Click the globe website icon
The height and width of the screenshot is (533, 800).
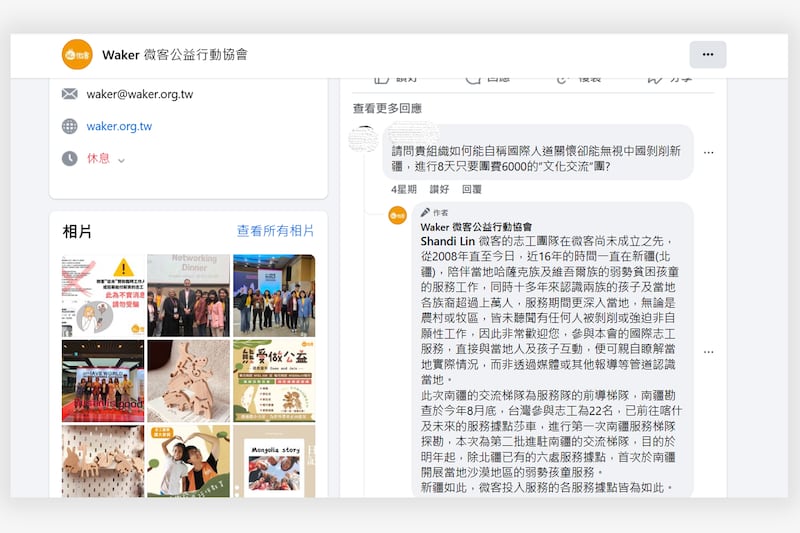69,126
